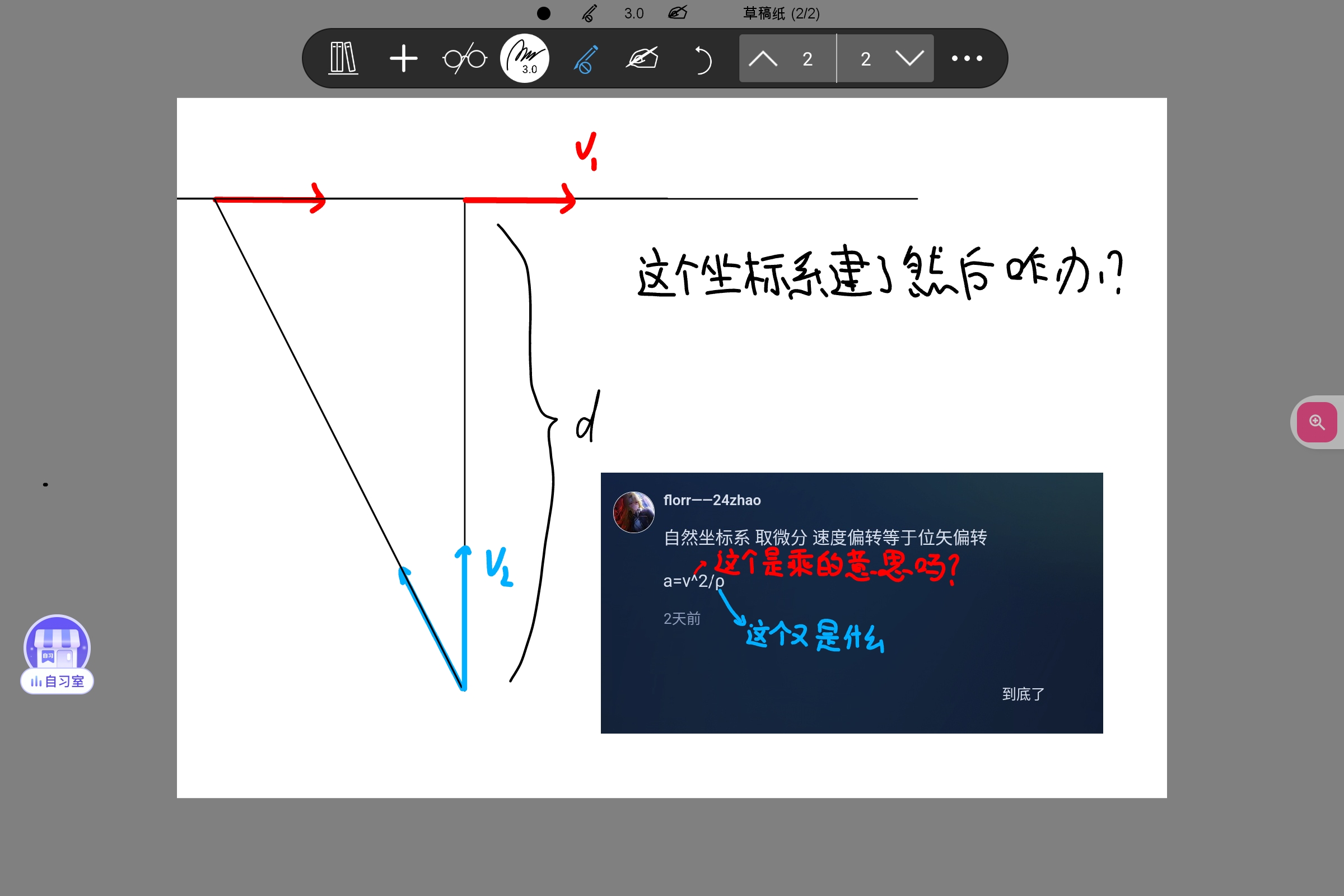Tap the commenter avatar thumbnail

pos(634,511)
